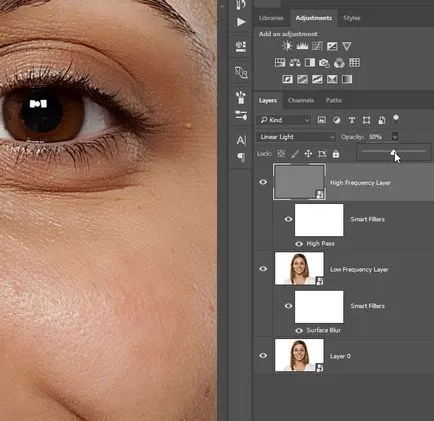
Task: Select the Layer 0 thumbnail
Action: (299, 355)
